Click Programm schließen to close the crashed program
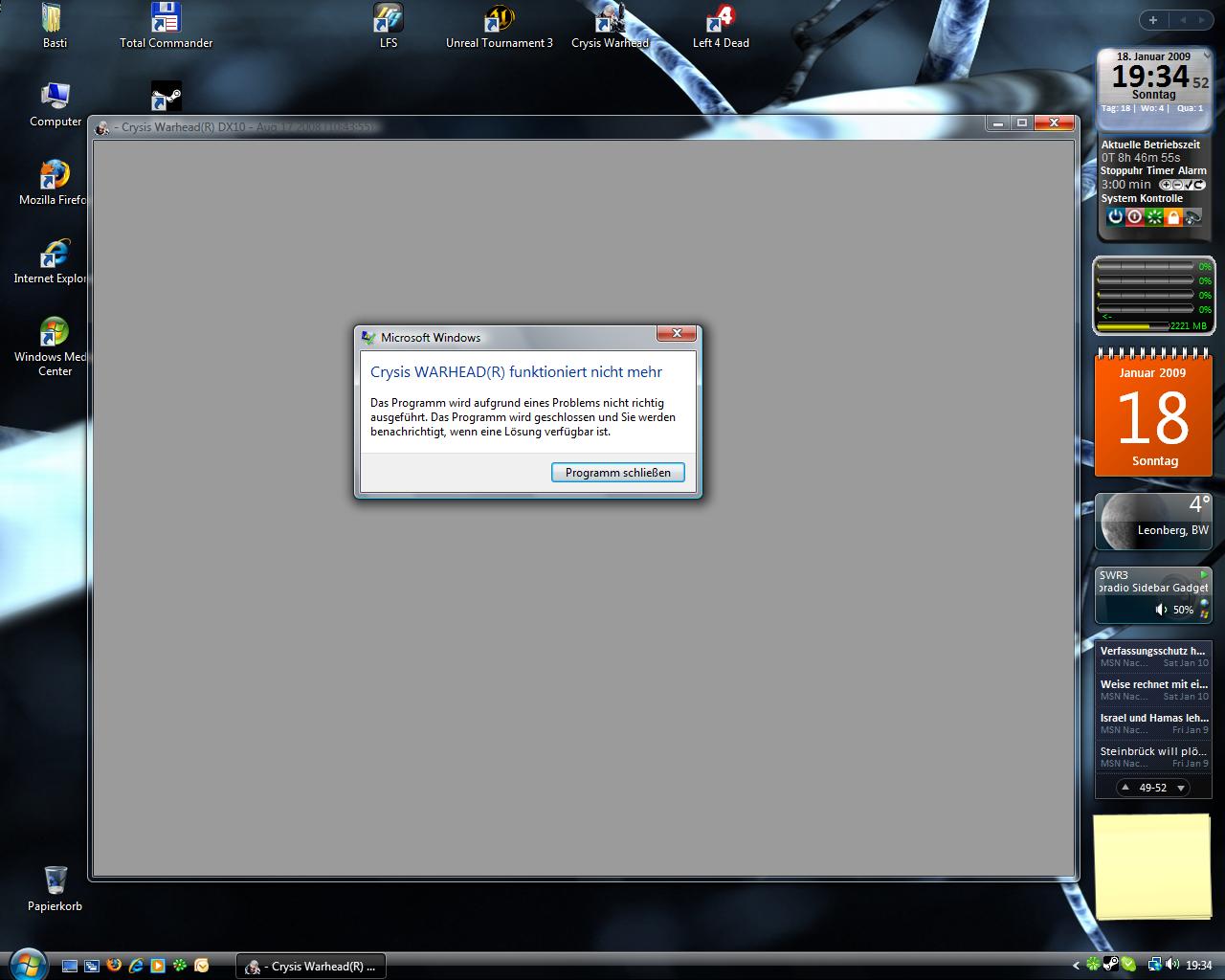Image resolution: width=1225 pixels, height=980 pixels. coord(618,472)
